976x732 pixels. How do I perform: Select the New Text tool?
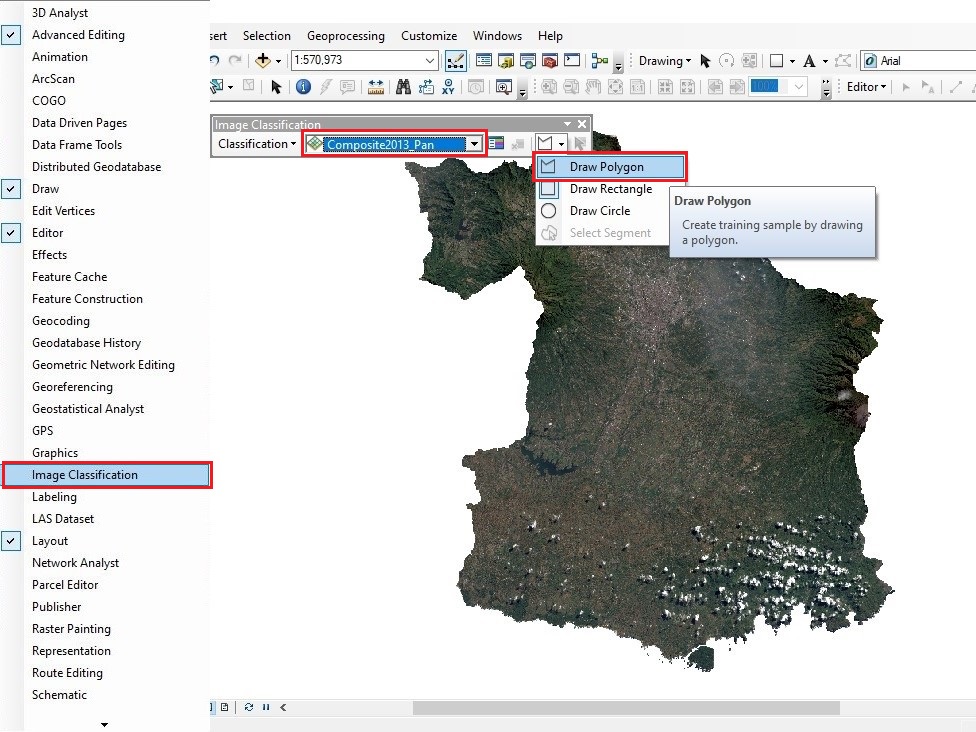coord(809,60)
